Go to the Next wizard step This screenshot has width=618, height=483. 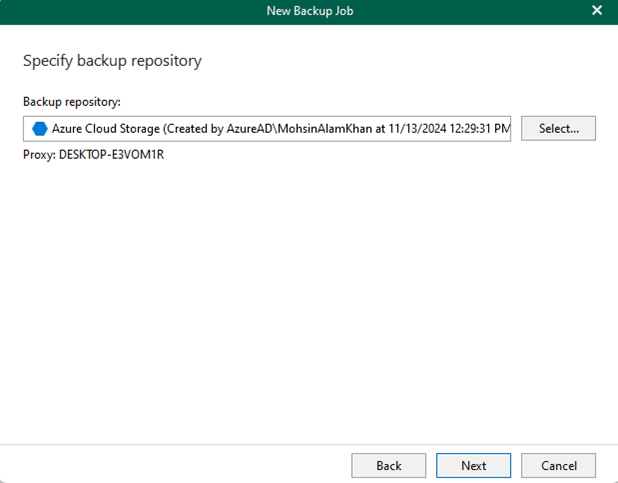tap(473, 466)
